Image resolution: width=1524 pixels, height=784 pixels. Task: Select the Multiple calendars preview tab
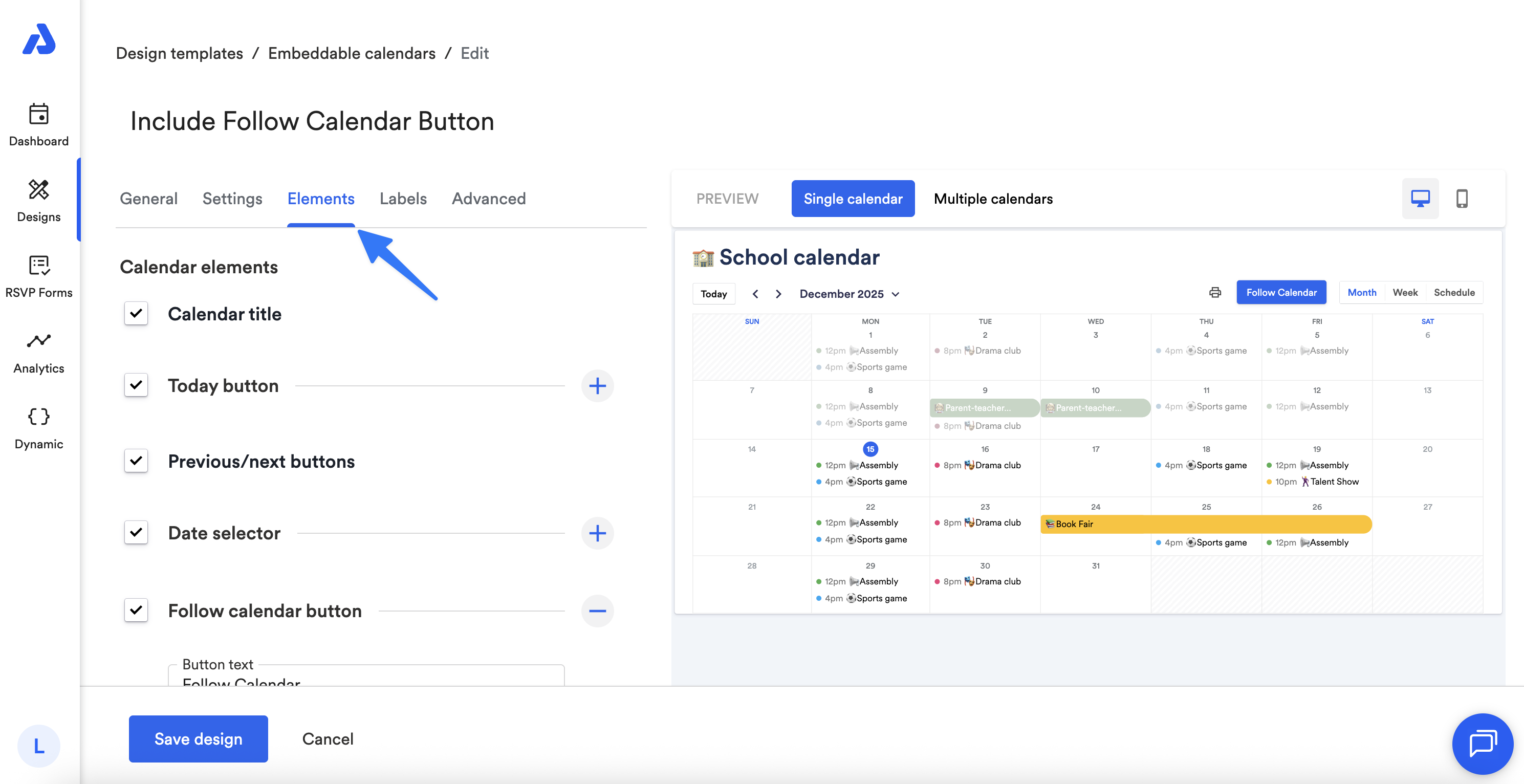click(x=993, y=199)
